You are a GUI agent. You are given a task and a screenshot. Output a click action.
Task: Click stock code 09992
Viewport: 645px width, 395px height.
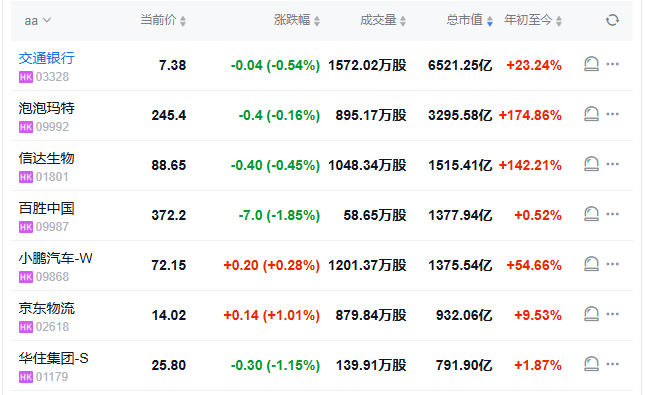52,127
